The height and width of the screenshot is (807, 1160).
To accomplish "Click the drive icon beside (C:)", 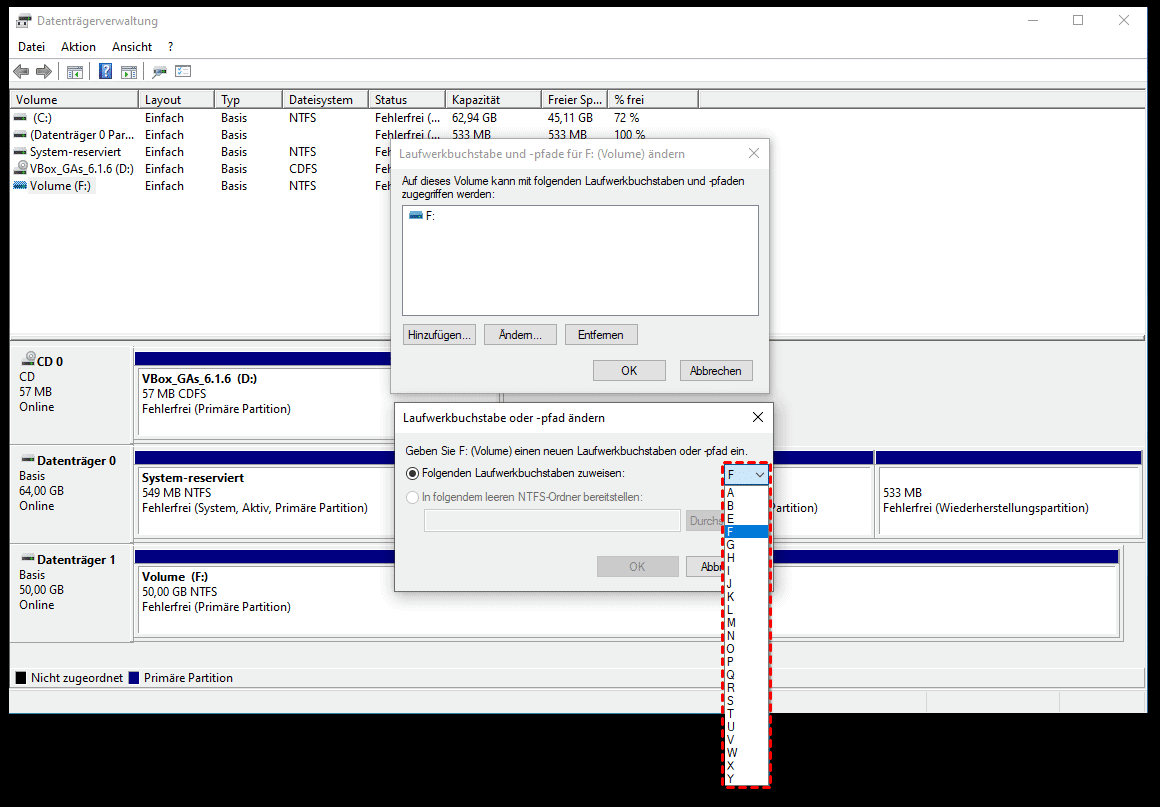I will click(x=21, y=118).
